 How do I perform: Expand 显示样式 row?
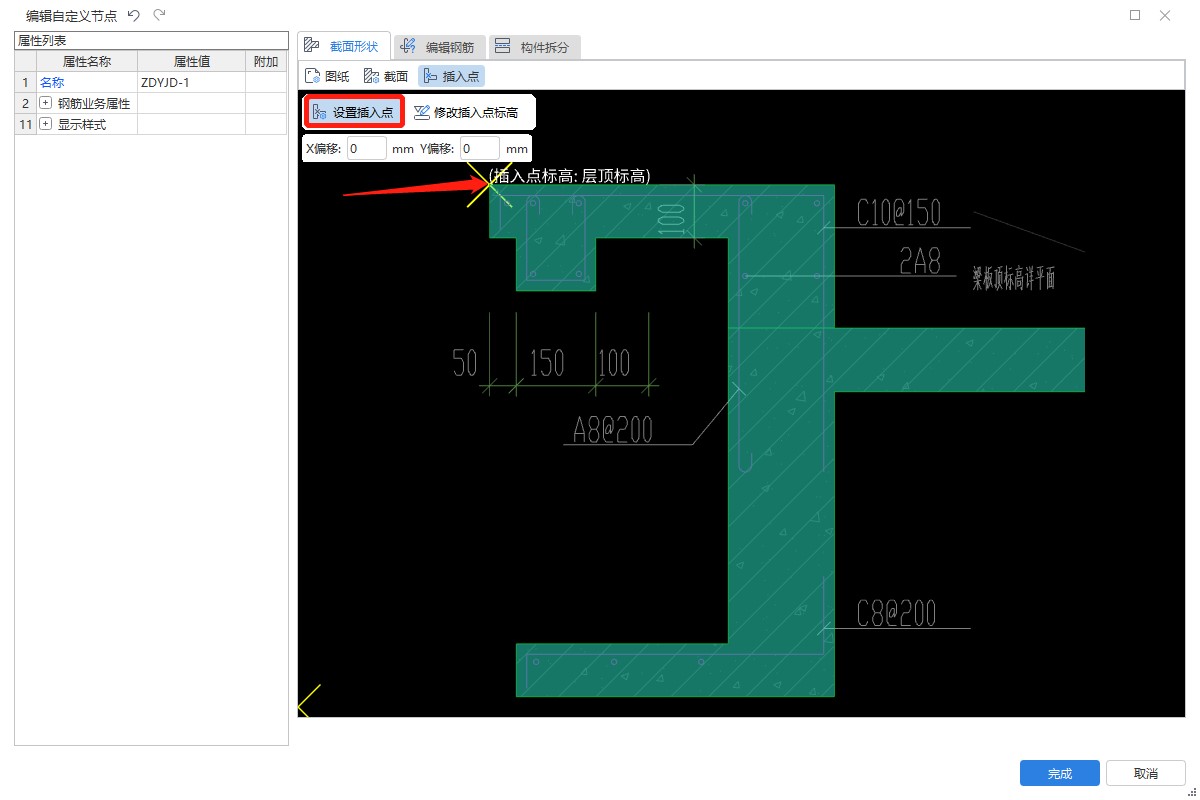[x=45, y=124]
